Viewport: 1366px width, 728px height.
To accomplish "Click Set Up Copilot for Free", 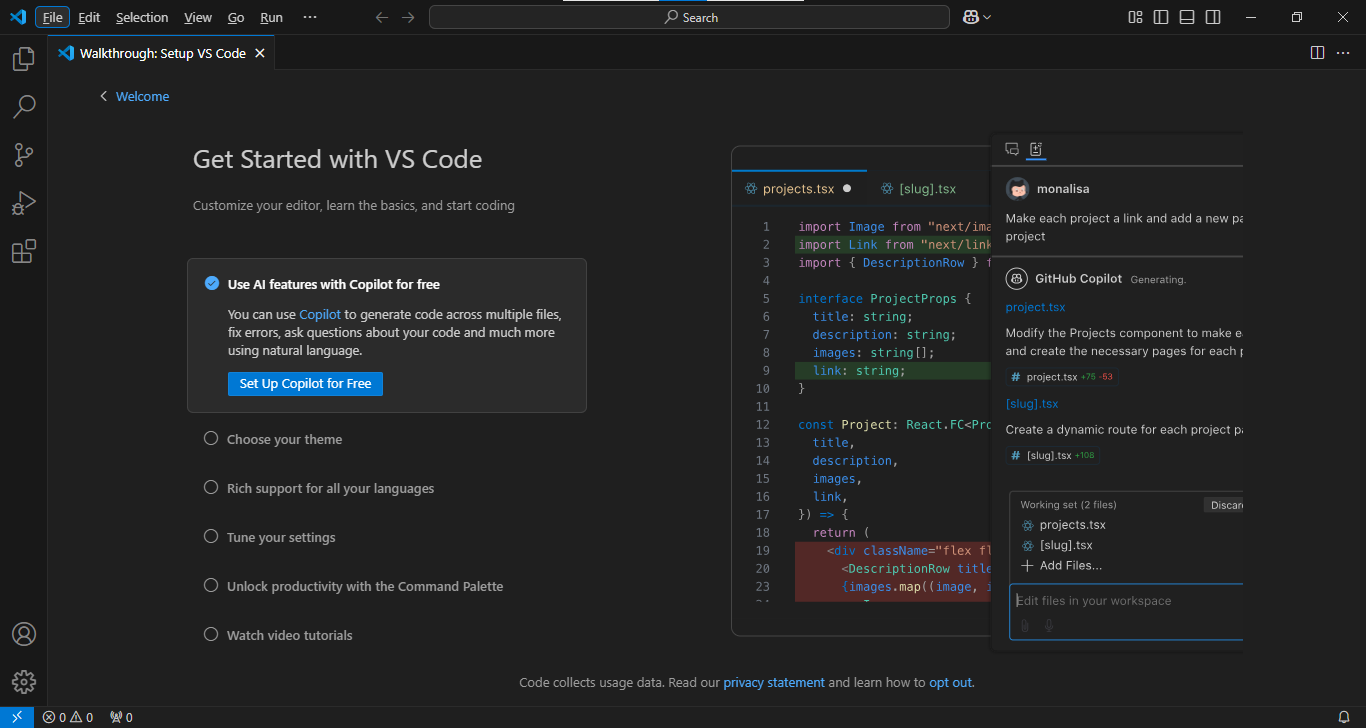I will pyautogui.click(x=305, y=383).
